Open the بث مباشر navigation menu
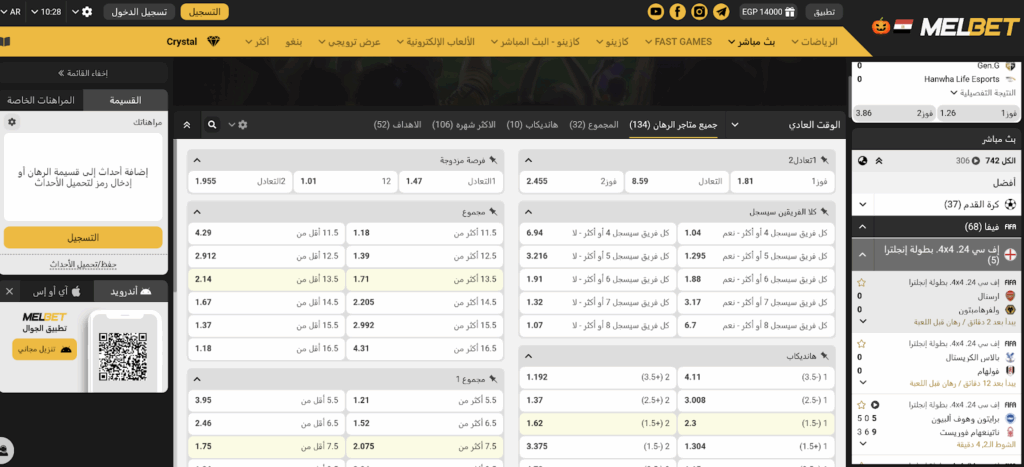 (x=752, y=41)
